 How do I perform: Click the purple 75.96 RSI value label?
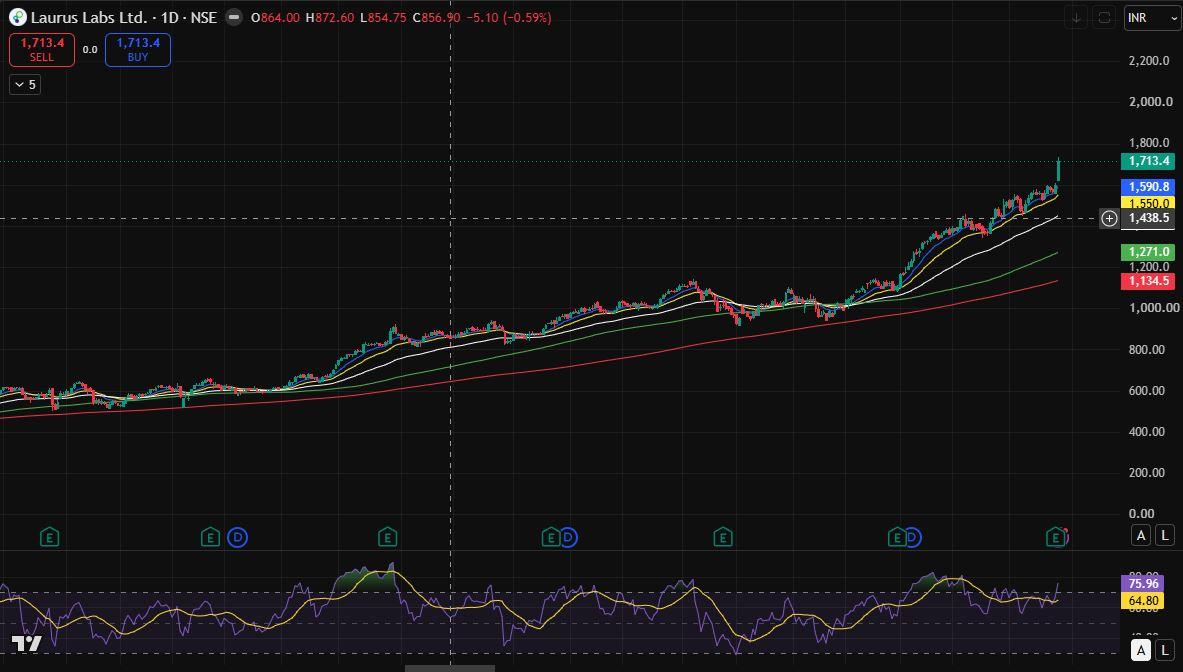[1142, 584]
